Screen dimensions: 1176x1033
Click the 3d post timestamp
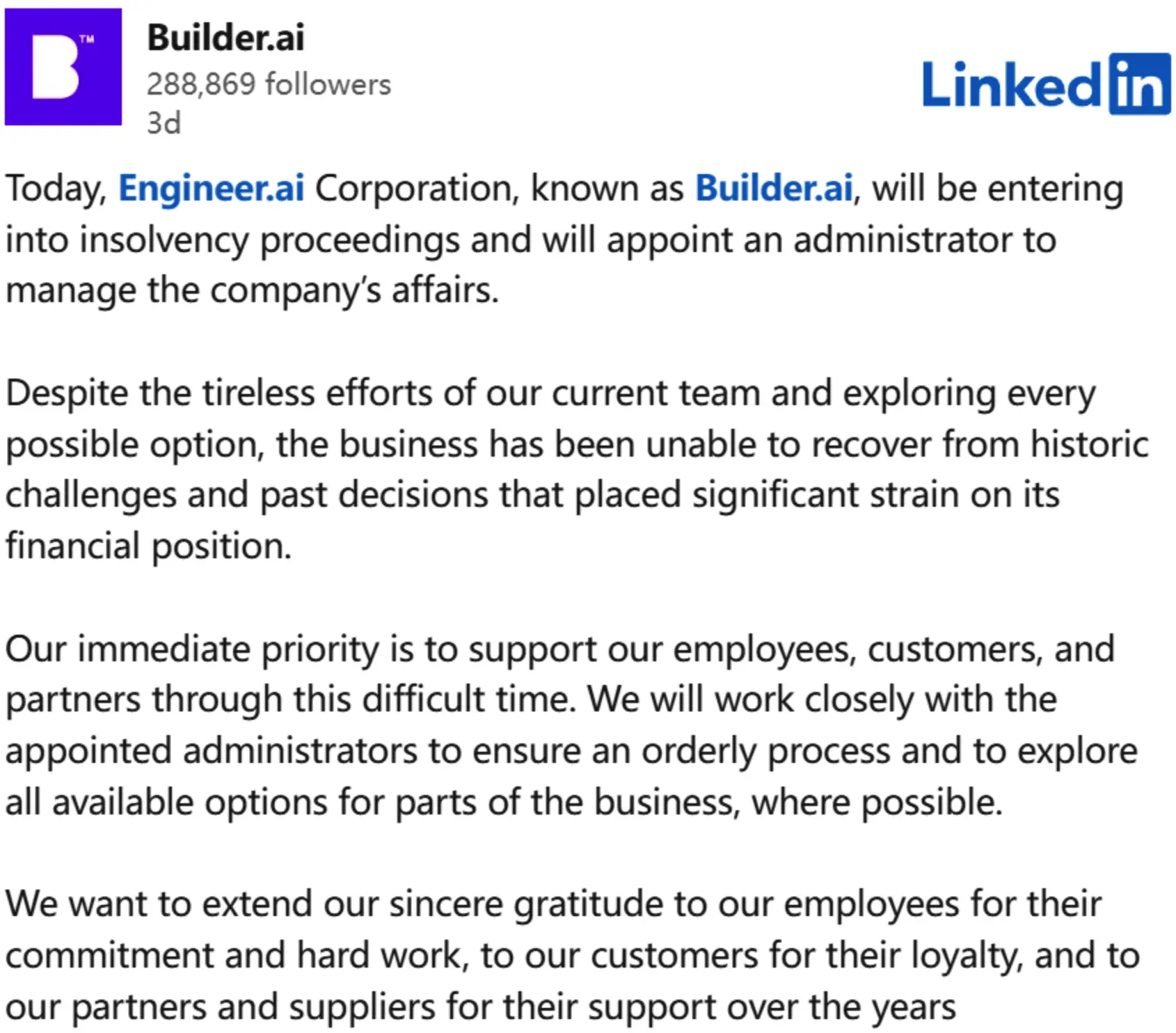point(164,123)
